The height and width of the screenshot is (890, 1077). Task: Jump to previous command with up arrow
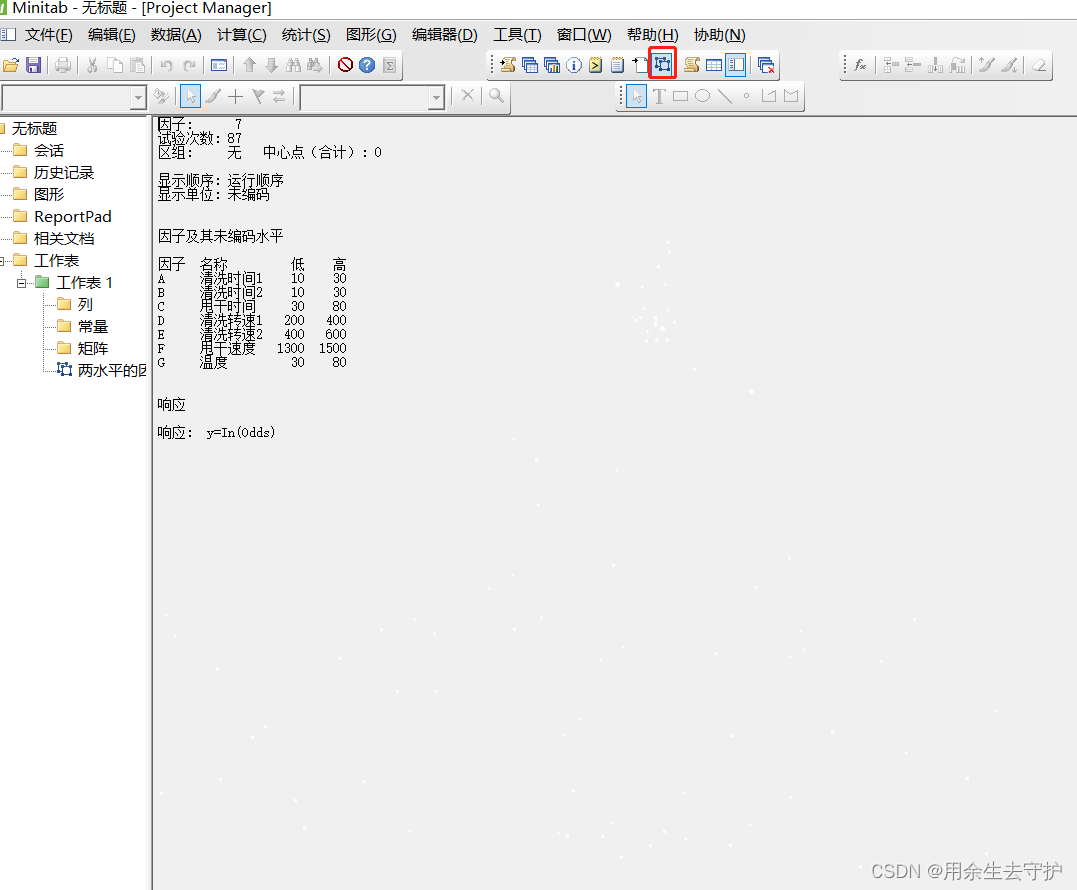[249, 65]
